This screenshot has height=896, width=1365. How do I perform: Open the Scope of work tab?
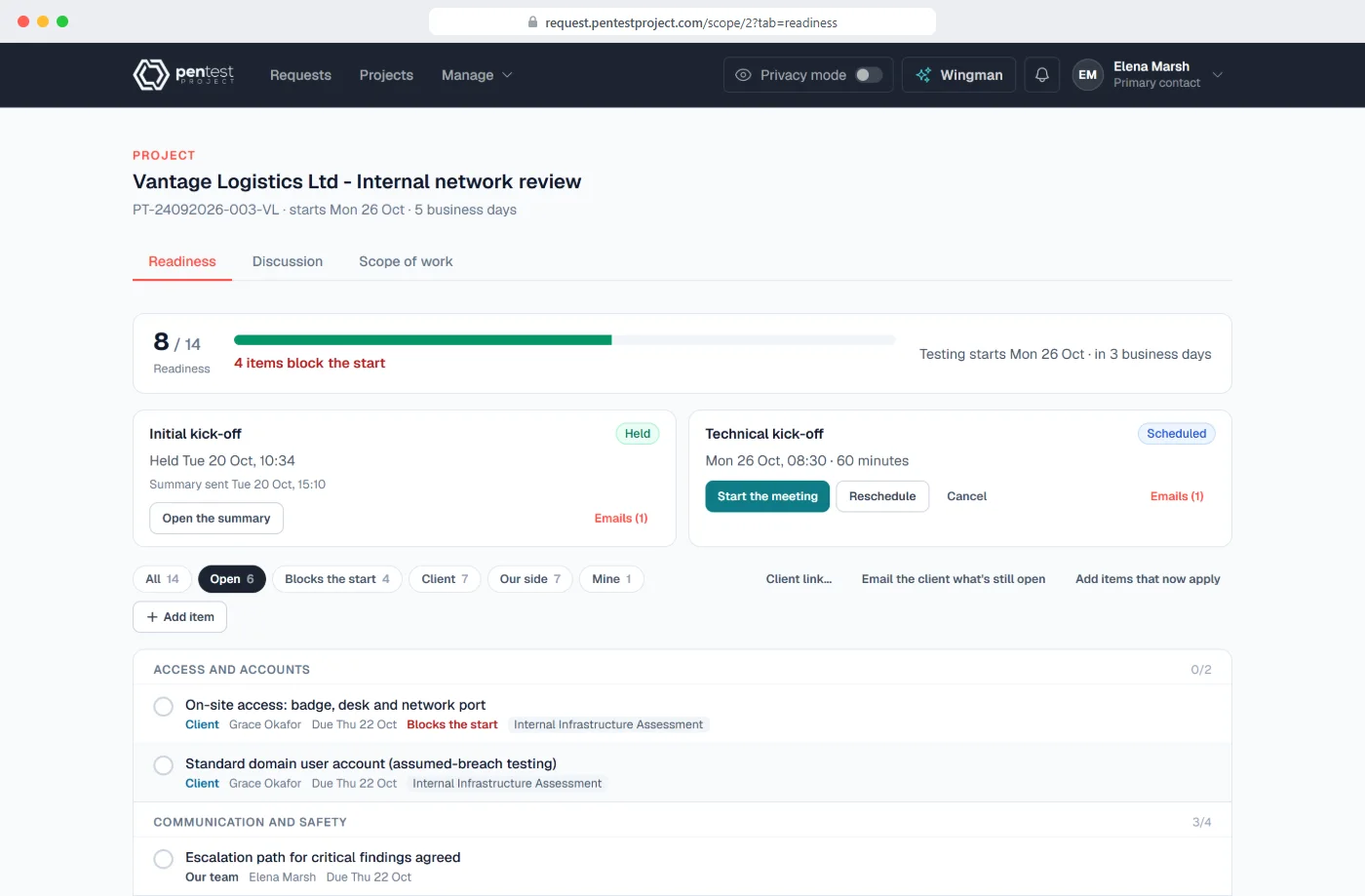[406, 261]
